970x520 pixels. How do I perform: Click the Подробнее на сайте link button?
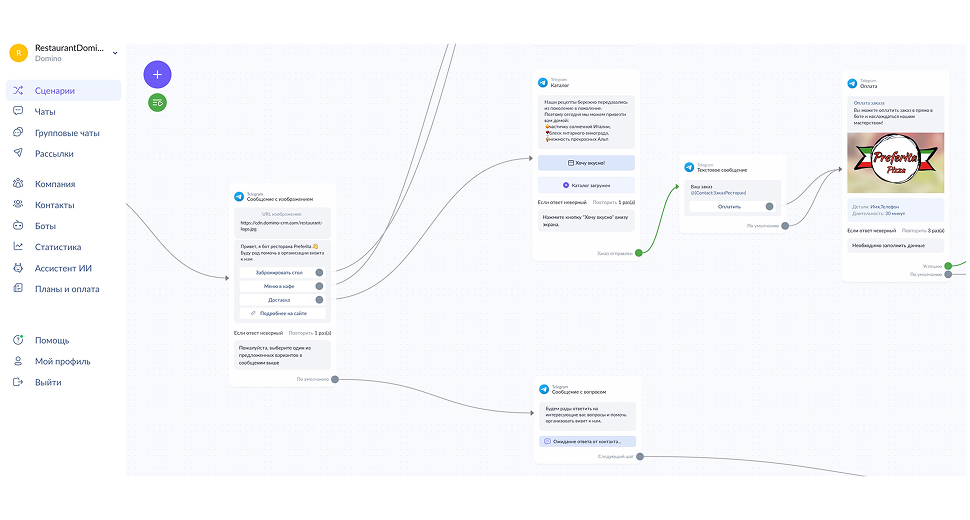(x=279, y=313)
